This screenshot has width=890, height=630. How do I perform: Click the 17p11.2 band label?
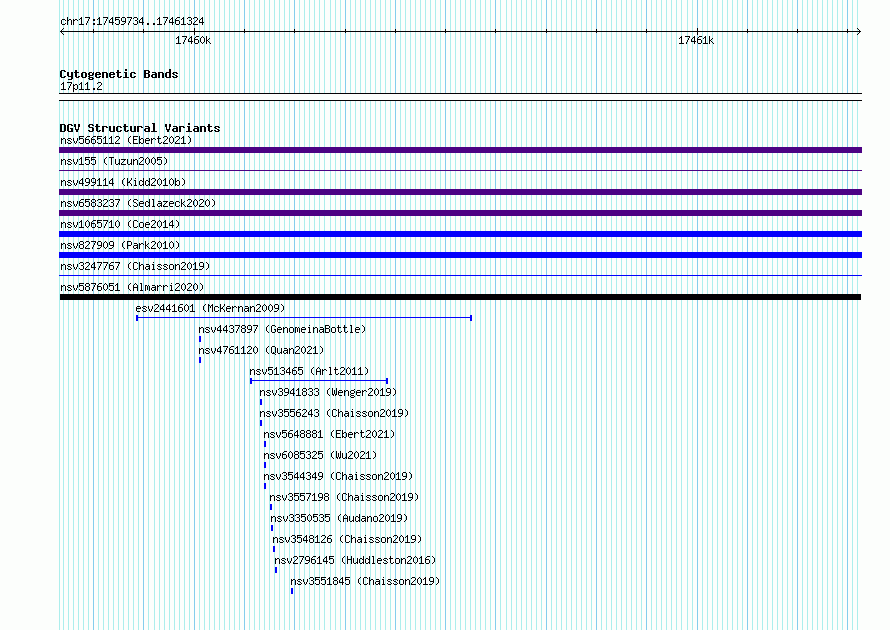coord(81,86)
